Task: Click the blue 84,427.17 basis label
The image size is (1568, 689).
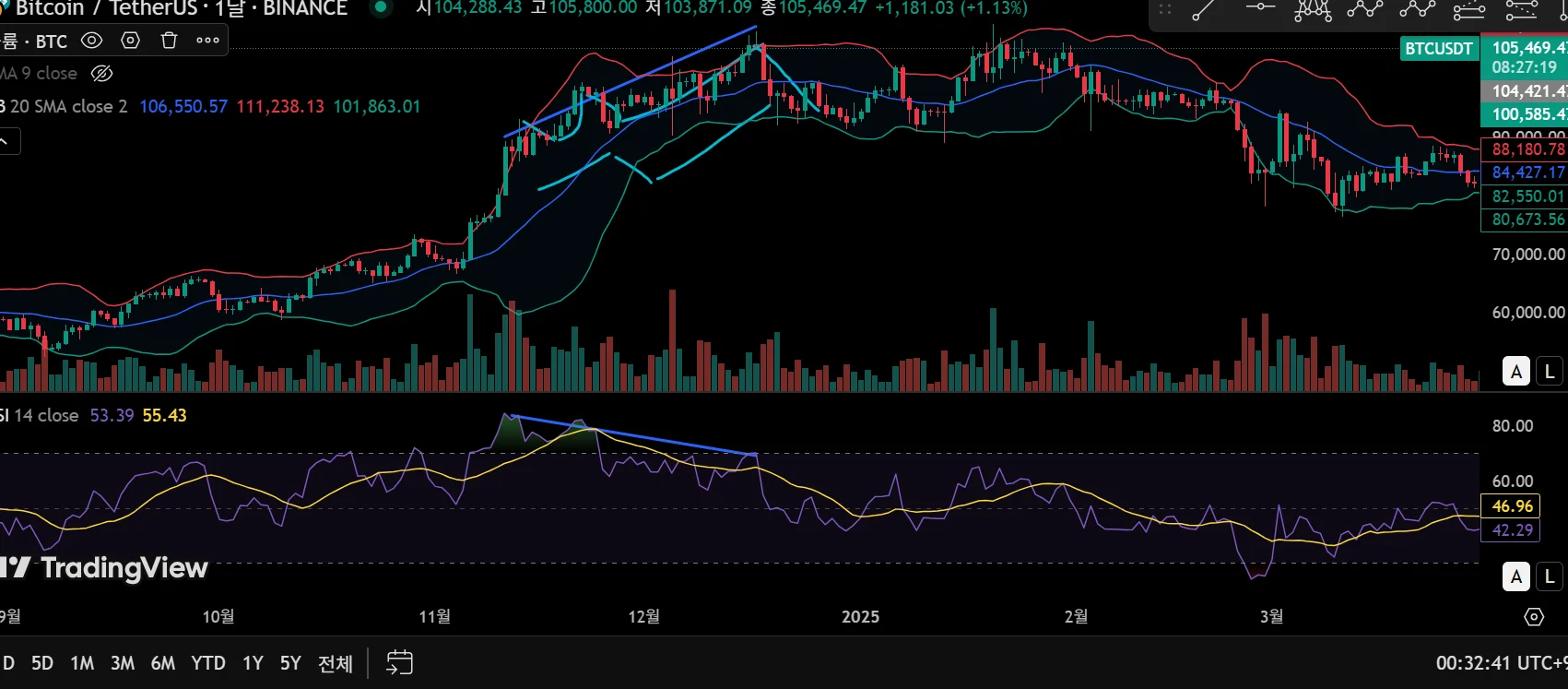Action: 1526,172
